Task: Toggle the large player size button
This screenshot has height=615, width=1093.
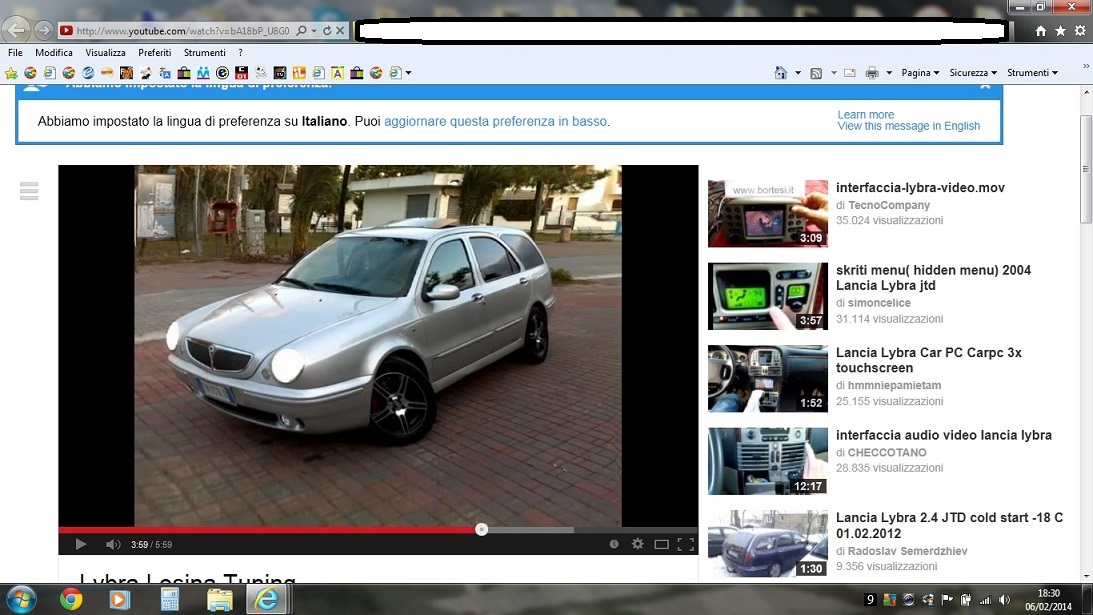Action: 662,544
